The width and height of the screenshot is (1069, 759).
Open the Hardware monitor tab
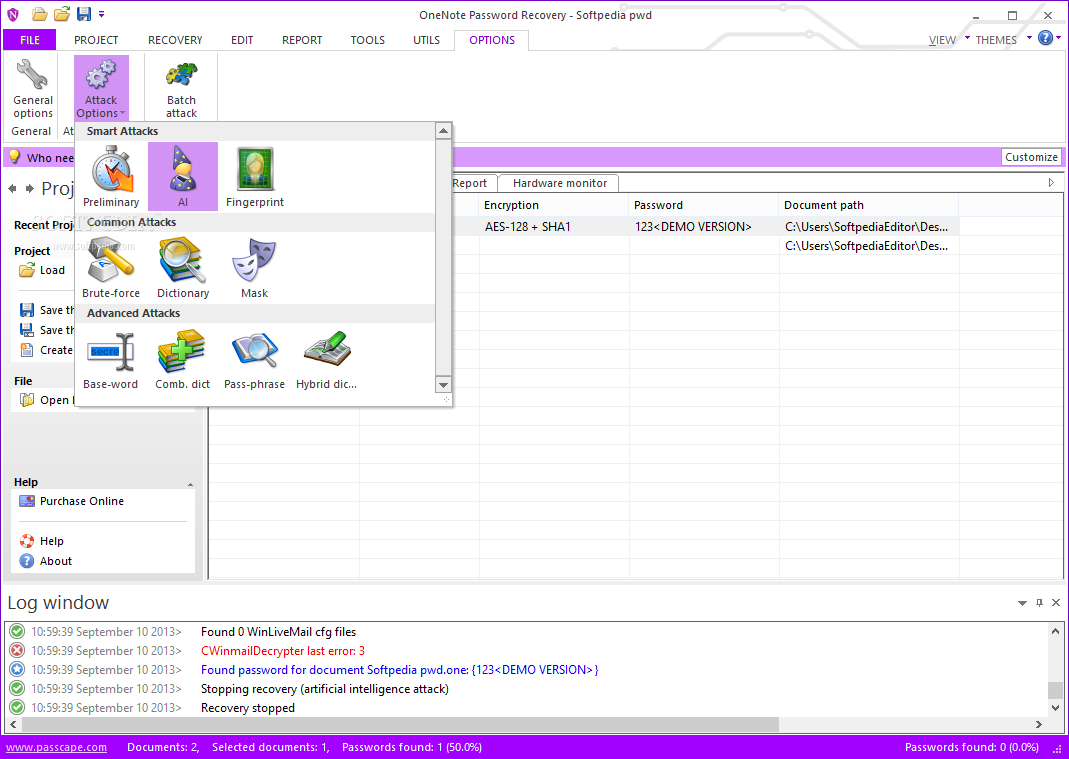(x=560, y=183)
